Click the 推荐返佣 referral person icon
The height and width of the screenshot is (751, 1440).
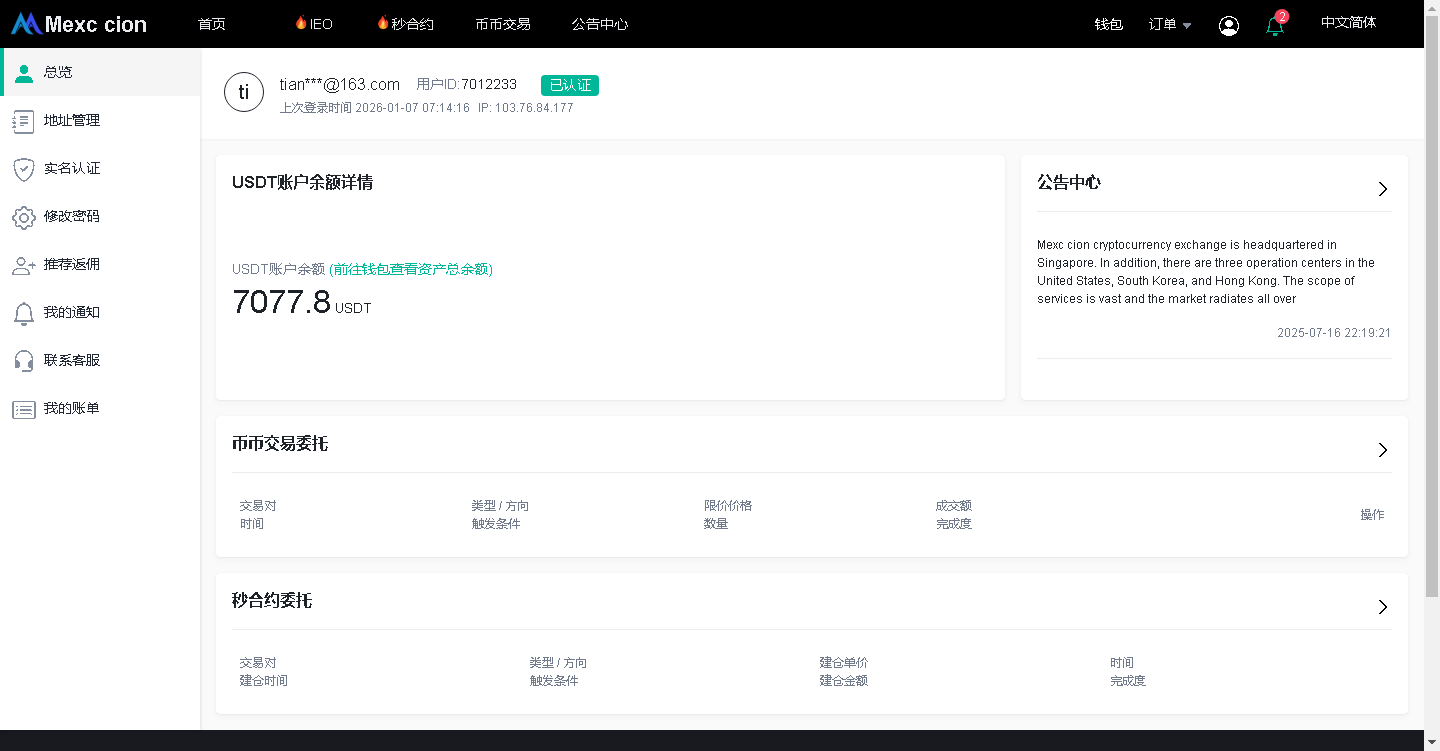[23, 265]
